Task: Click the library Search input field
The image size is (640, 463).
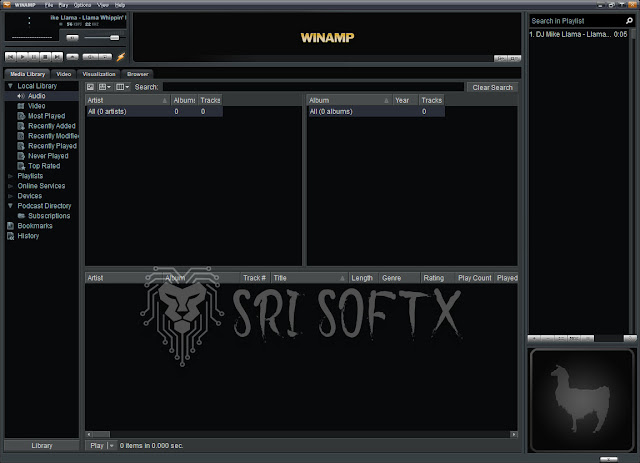Action: click(x=313, y=87)
